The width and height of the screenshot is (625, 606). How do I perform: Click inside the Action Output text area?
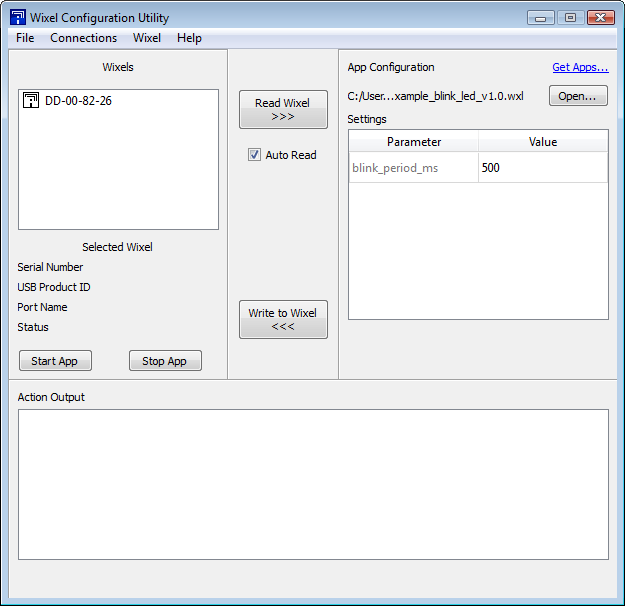click(313, 484)
